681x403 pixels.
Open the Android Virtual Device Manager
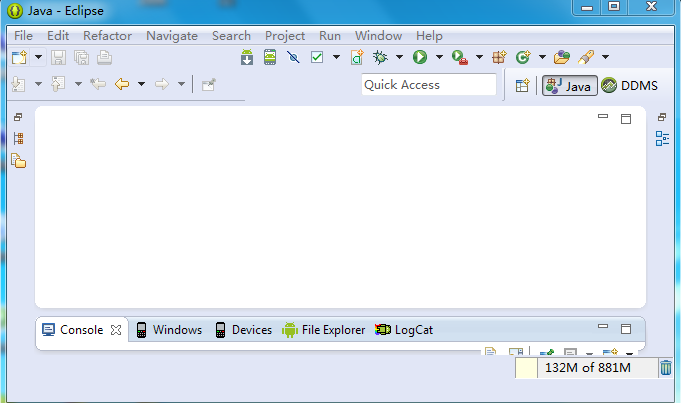[x=270, y=57]
